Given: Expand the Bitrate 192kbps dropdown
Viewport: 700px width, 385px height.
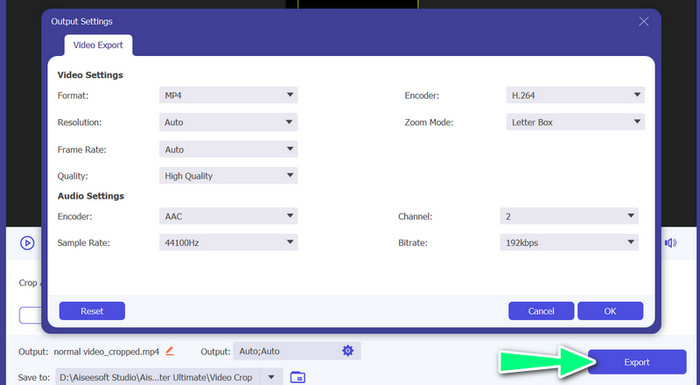Looking at the screenshot, I should (x=569, y=243).
